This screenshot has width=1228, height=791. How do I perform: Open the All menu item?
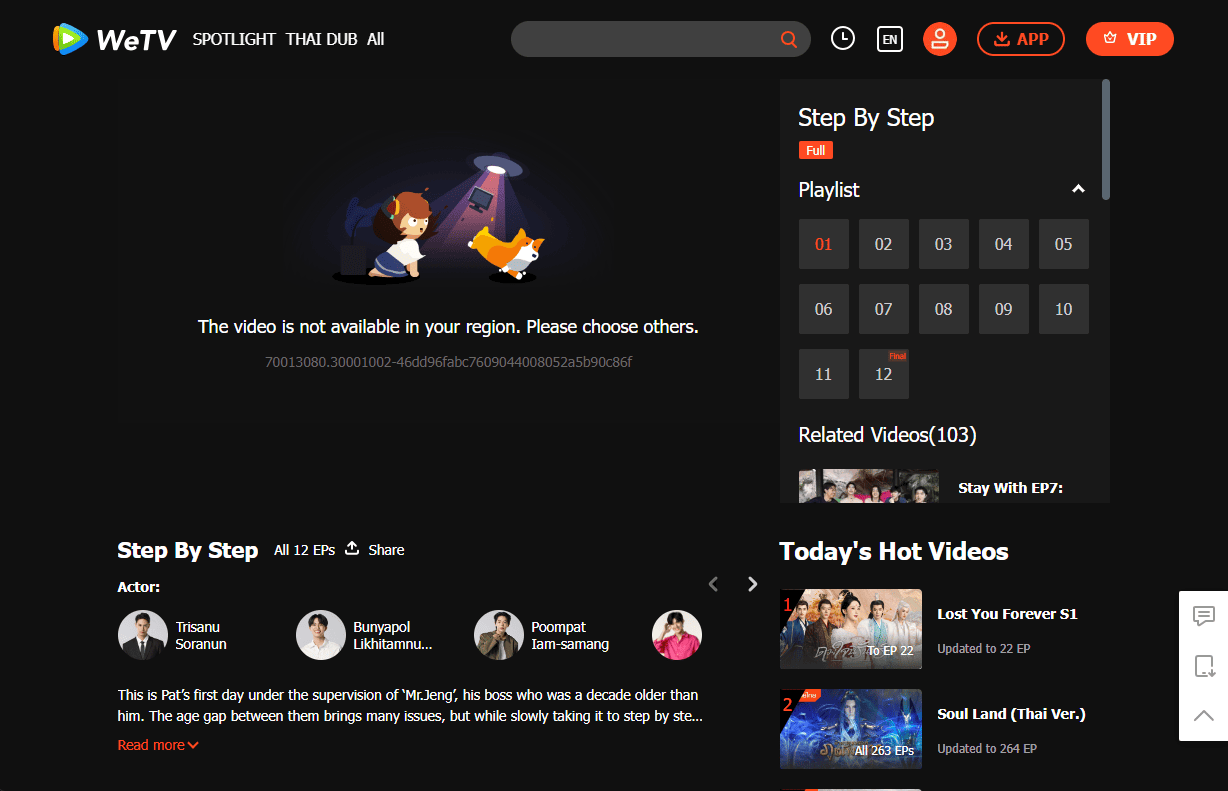tap(375, 39)
